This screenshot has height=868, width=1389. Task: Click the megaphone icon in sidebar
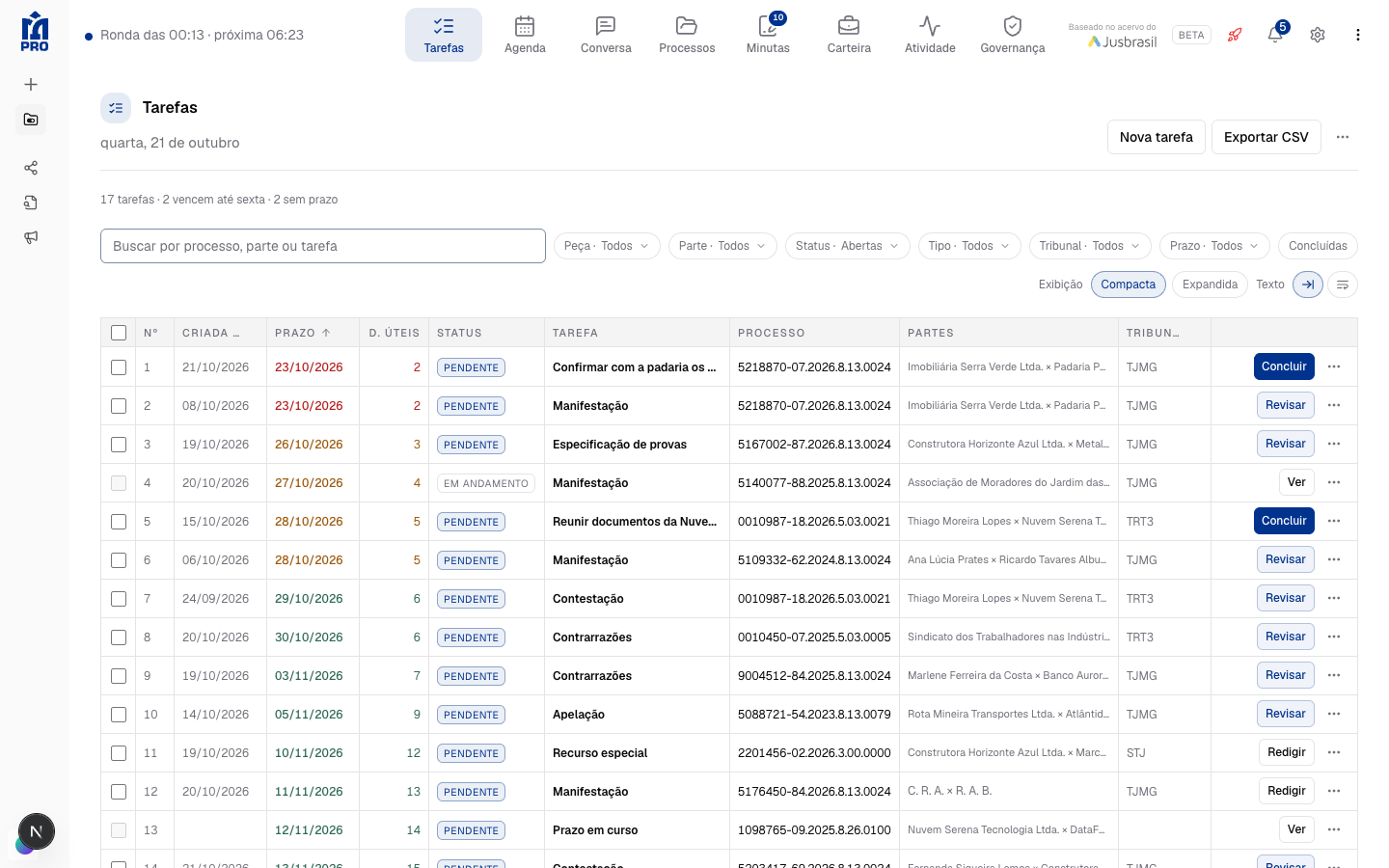31,237
